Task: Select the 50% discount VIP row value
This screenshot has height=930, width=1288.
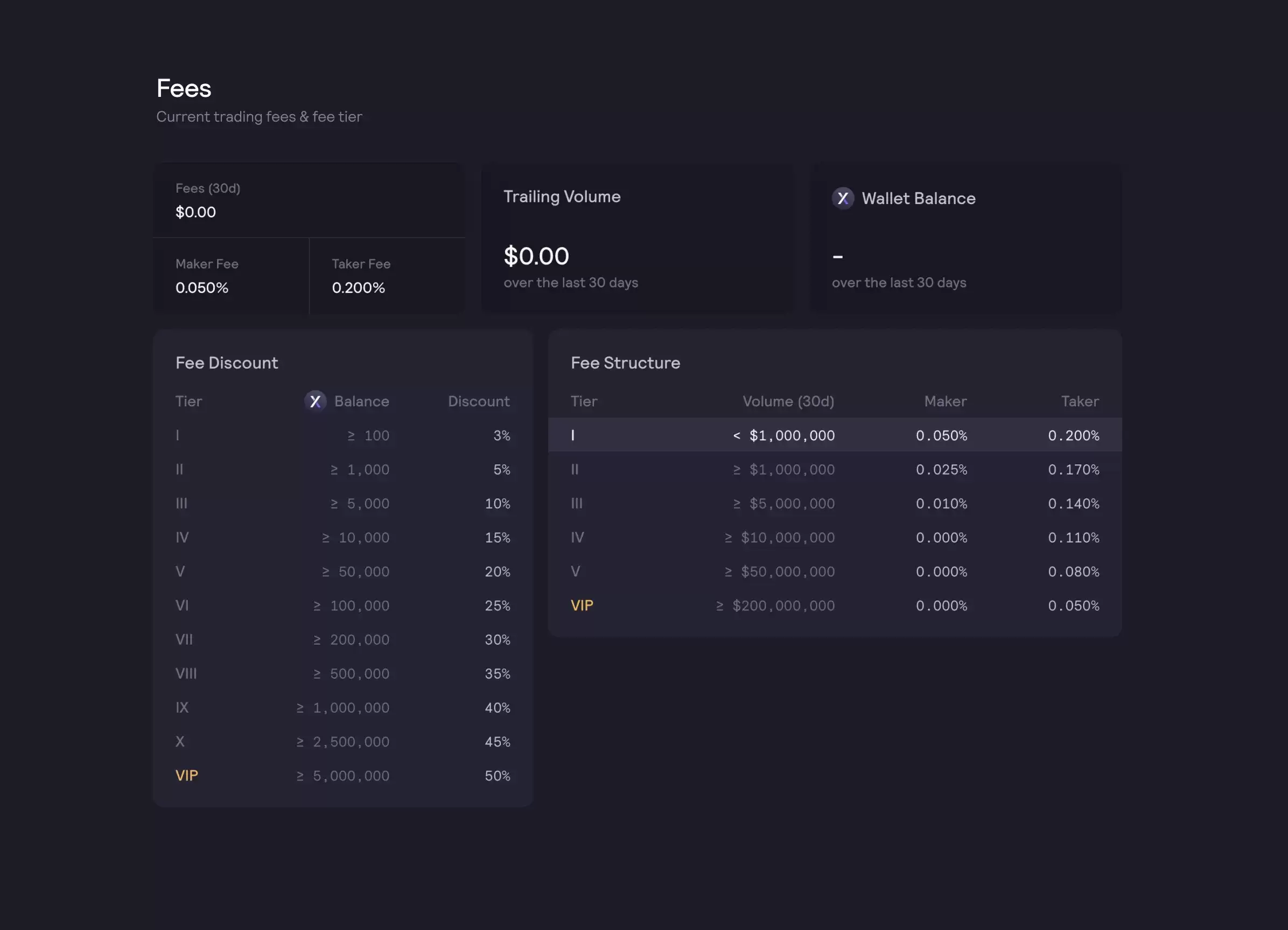Action: [x=497, y=776]
